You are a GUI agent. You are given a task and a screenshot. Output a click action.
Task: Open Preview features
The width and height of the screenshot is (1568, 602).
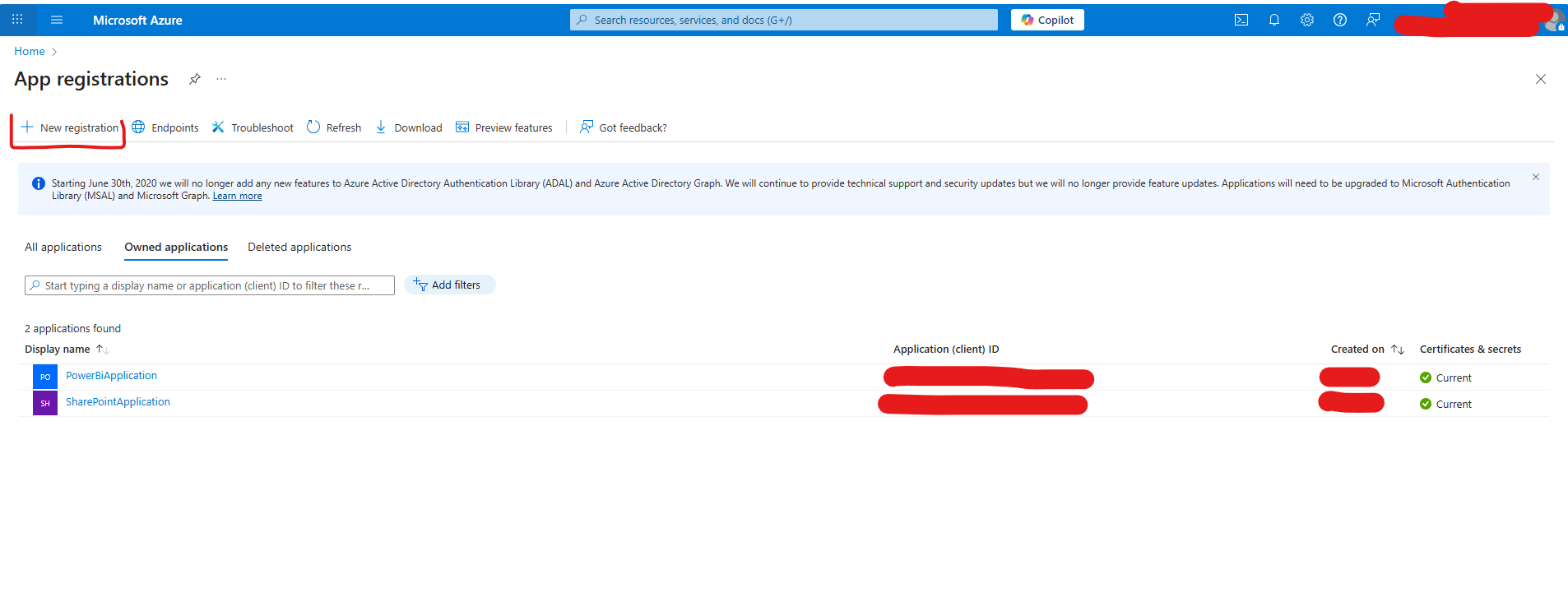pyautogui.click(x=504, y=127)
